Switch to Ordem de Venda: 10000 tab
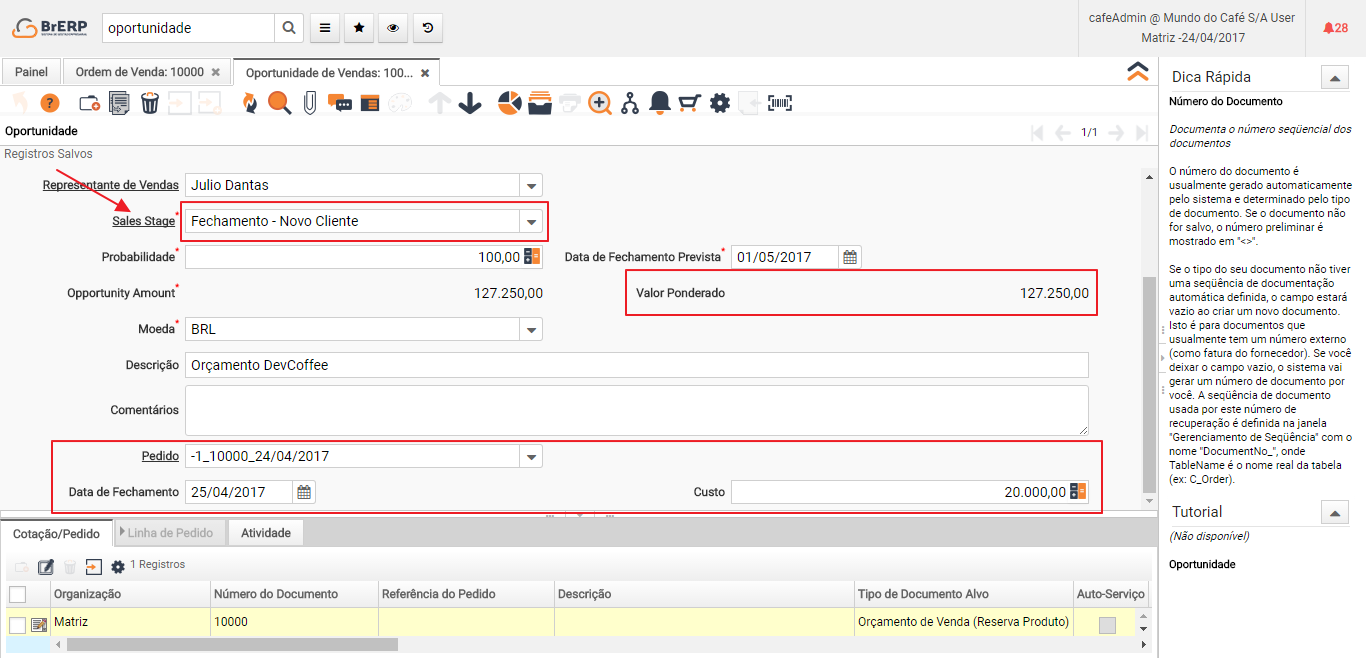 click(x=140, y=72)
